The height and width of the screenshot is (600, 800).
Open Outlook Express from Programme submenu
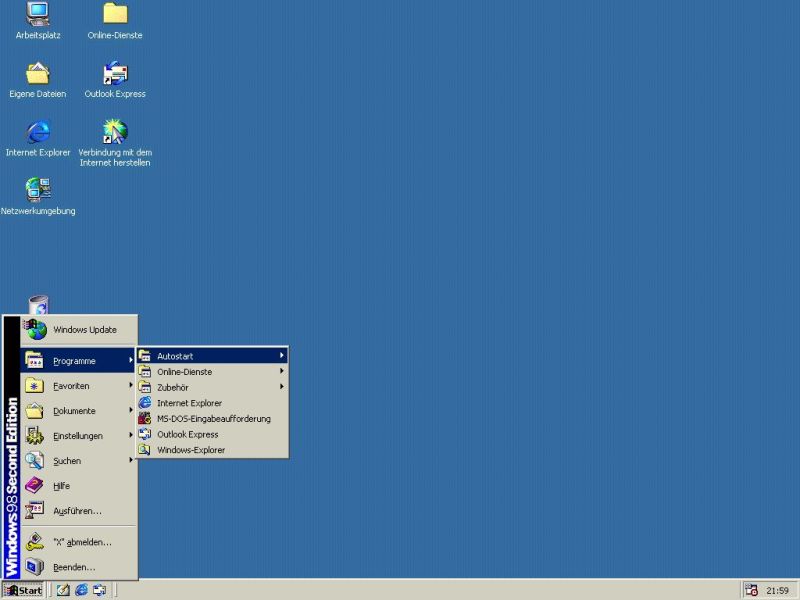[212, 434]
